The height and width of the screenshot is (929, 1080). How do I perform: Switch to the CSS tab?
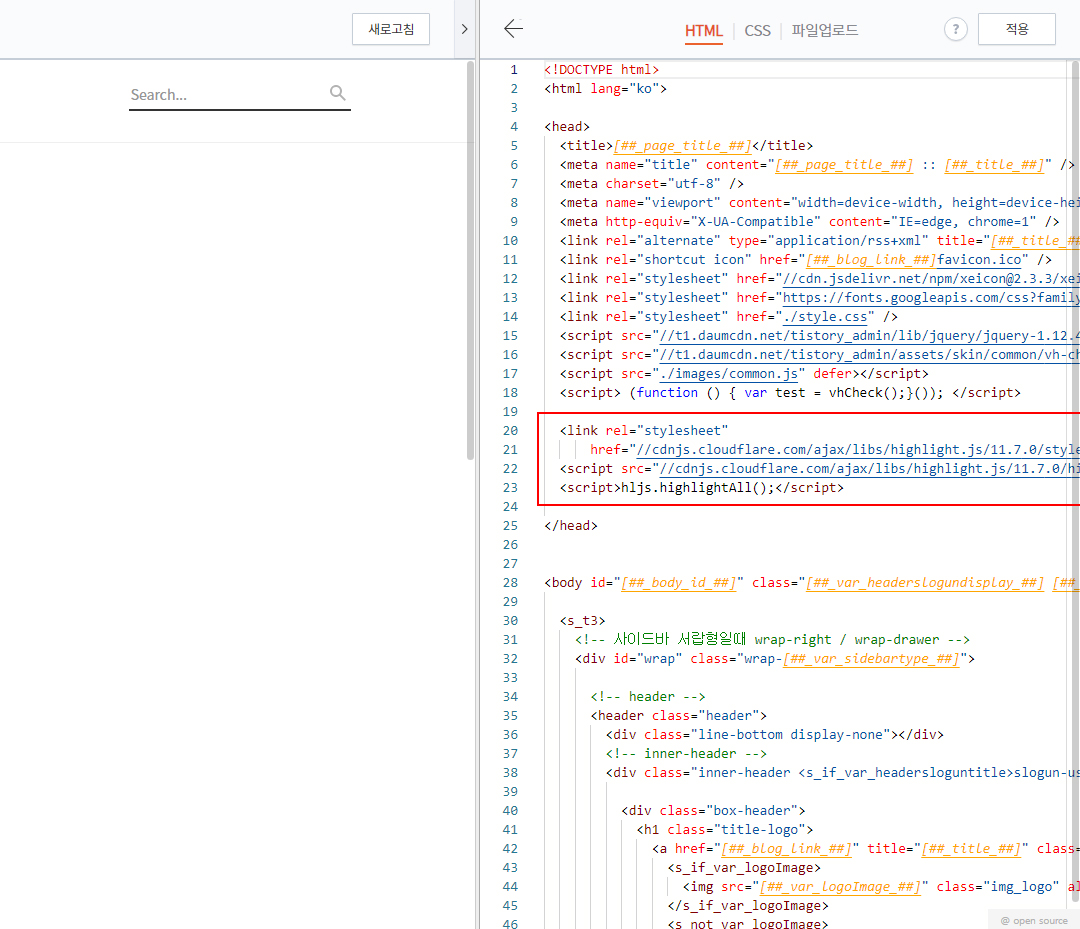point(757,31)
